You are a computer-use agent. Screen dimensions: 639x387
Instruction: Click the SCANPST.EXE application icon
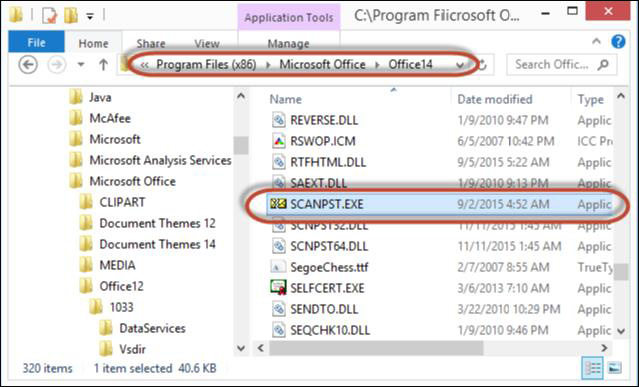coord(278,203)
